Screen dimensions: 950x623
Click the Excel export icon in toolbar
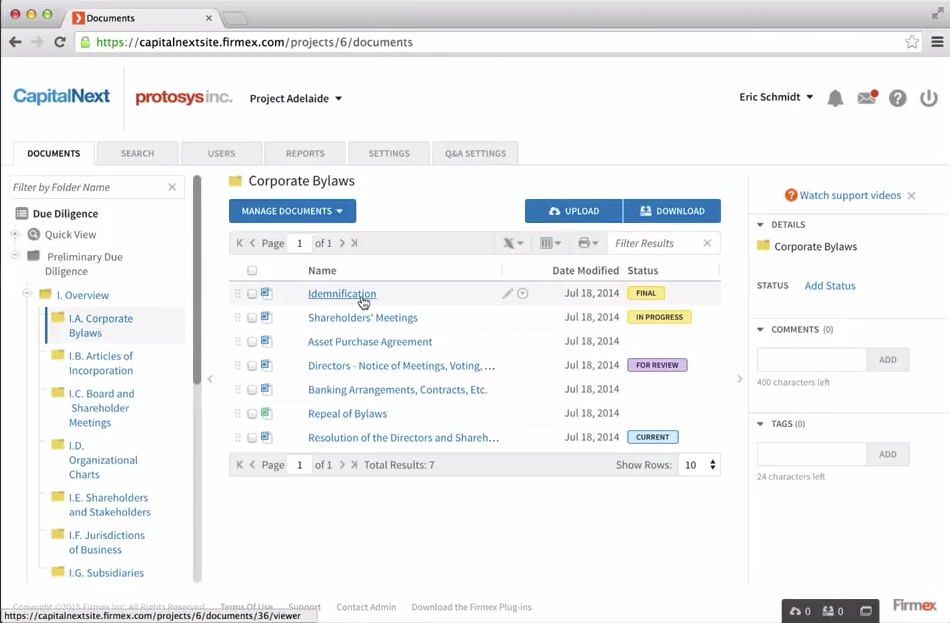pyautogui.click(x=513, y=243)
